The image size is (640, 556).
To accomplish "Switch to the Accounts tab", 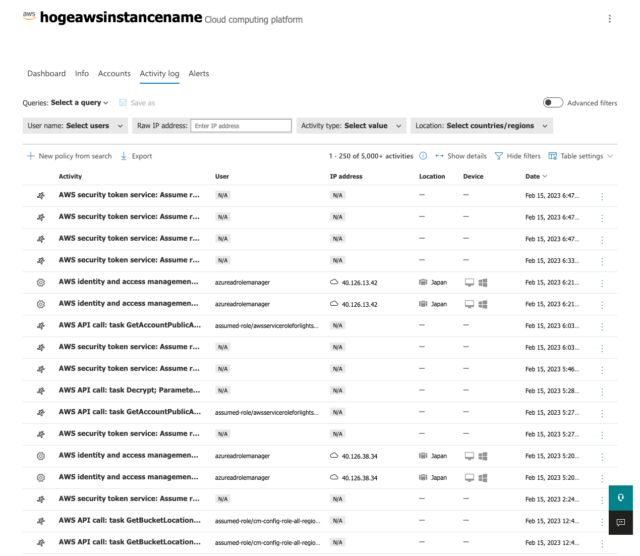I will point(114,73).
